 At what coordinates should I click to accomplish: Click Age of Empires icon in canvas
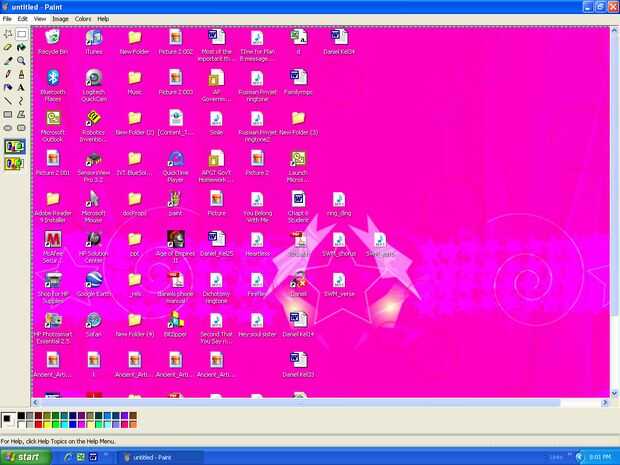pyautogui.click(x=176, y=247)
